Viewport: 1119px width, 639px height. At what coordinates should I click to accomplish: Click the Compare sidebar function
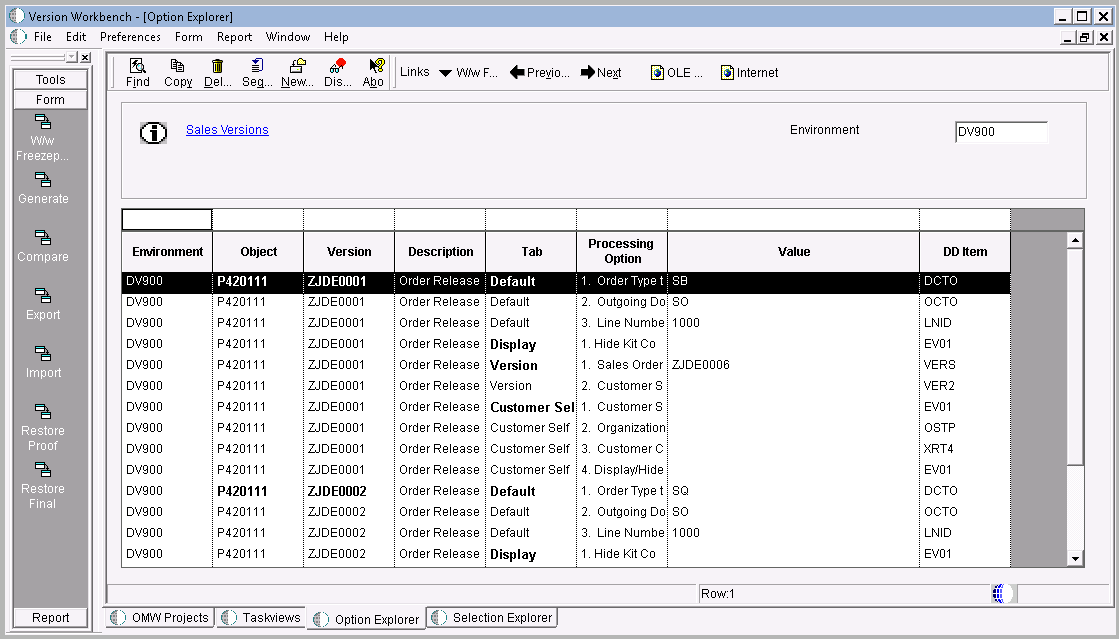(42, 248)
